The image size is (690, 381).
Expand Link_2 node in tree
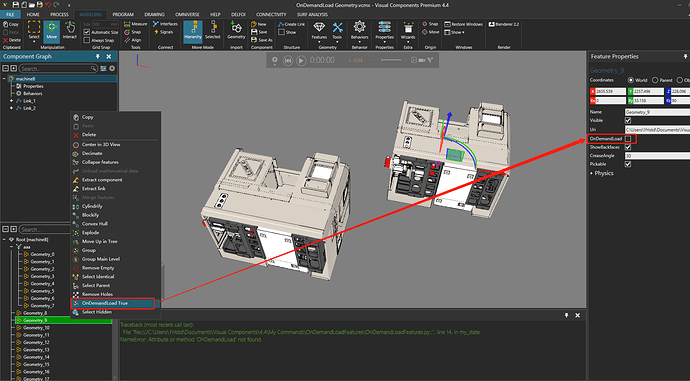click(x=12, y=108)
